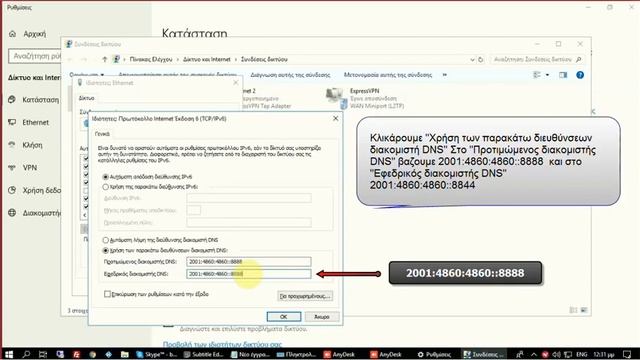Open address bar history dropdown arrow
This screenshot has height=360, width=640.
click(x=472, y=60)
